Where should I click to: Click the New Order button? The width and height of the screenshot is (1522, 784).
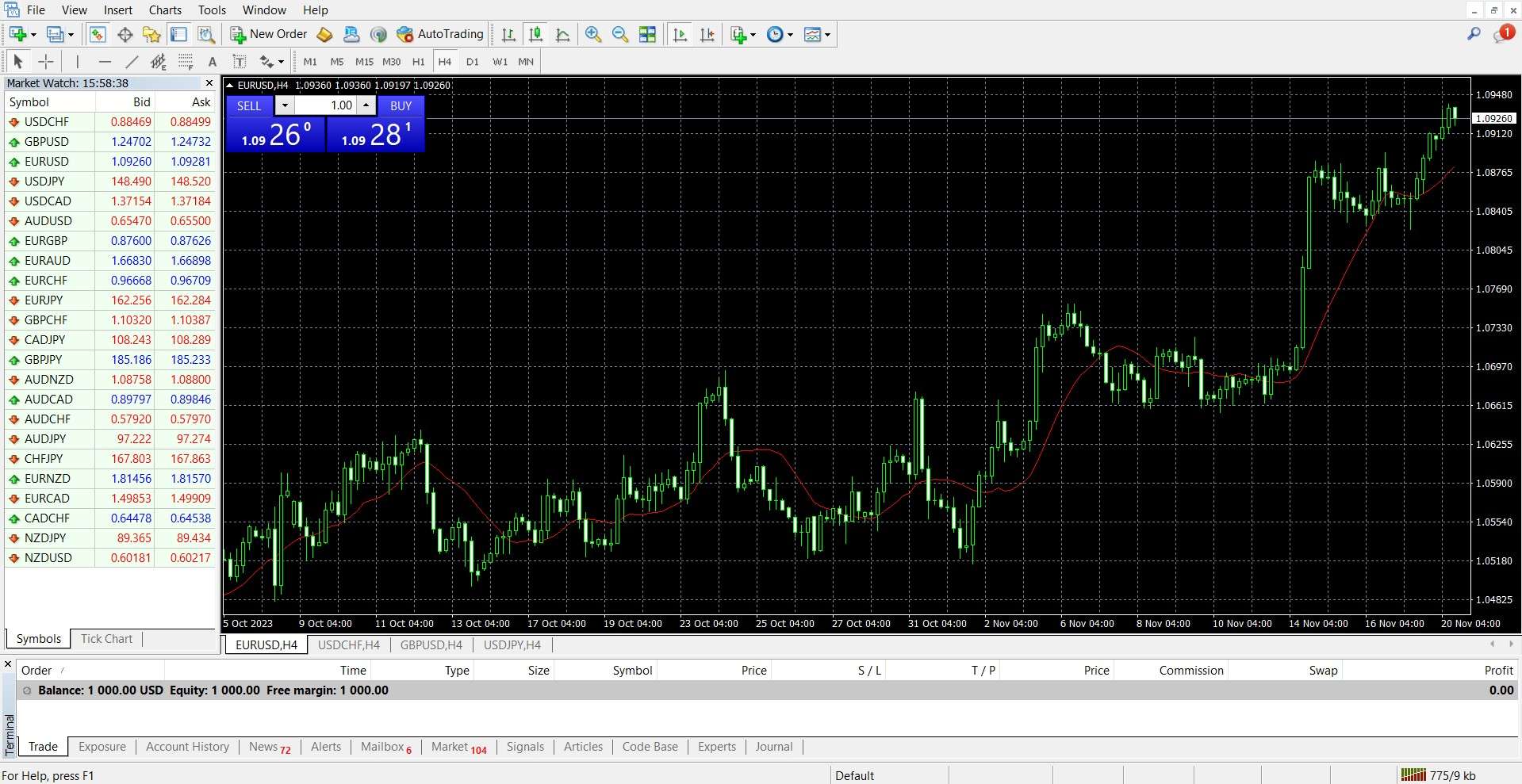click(x=268, y=34)
